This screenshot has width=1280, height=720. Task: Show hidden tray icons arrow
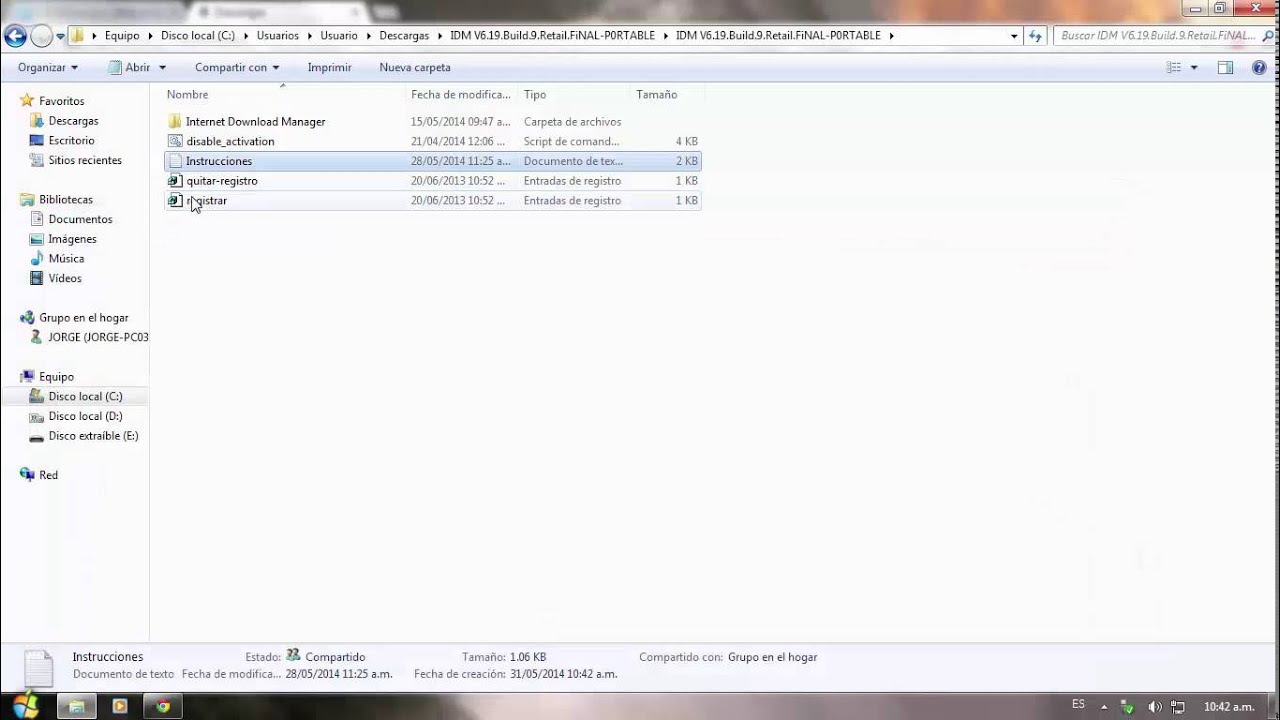[1104, 706]
